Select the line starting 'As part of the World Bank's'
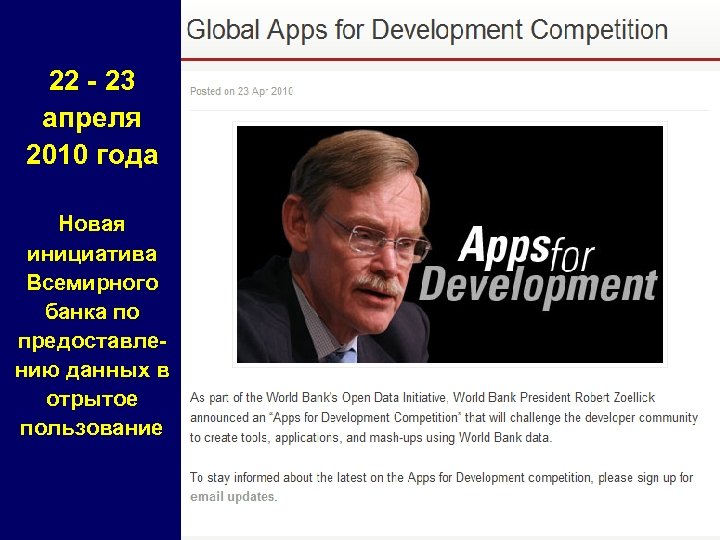 pos(422,397)
